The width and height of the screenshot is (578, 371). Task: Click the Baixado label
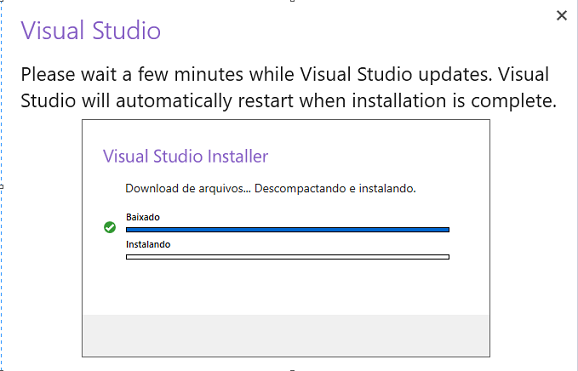pos(143,217)
